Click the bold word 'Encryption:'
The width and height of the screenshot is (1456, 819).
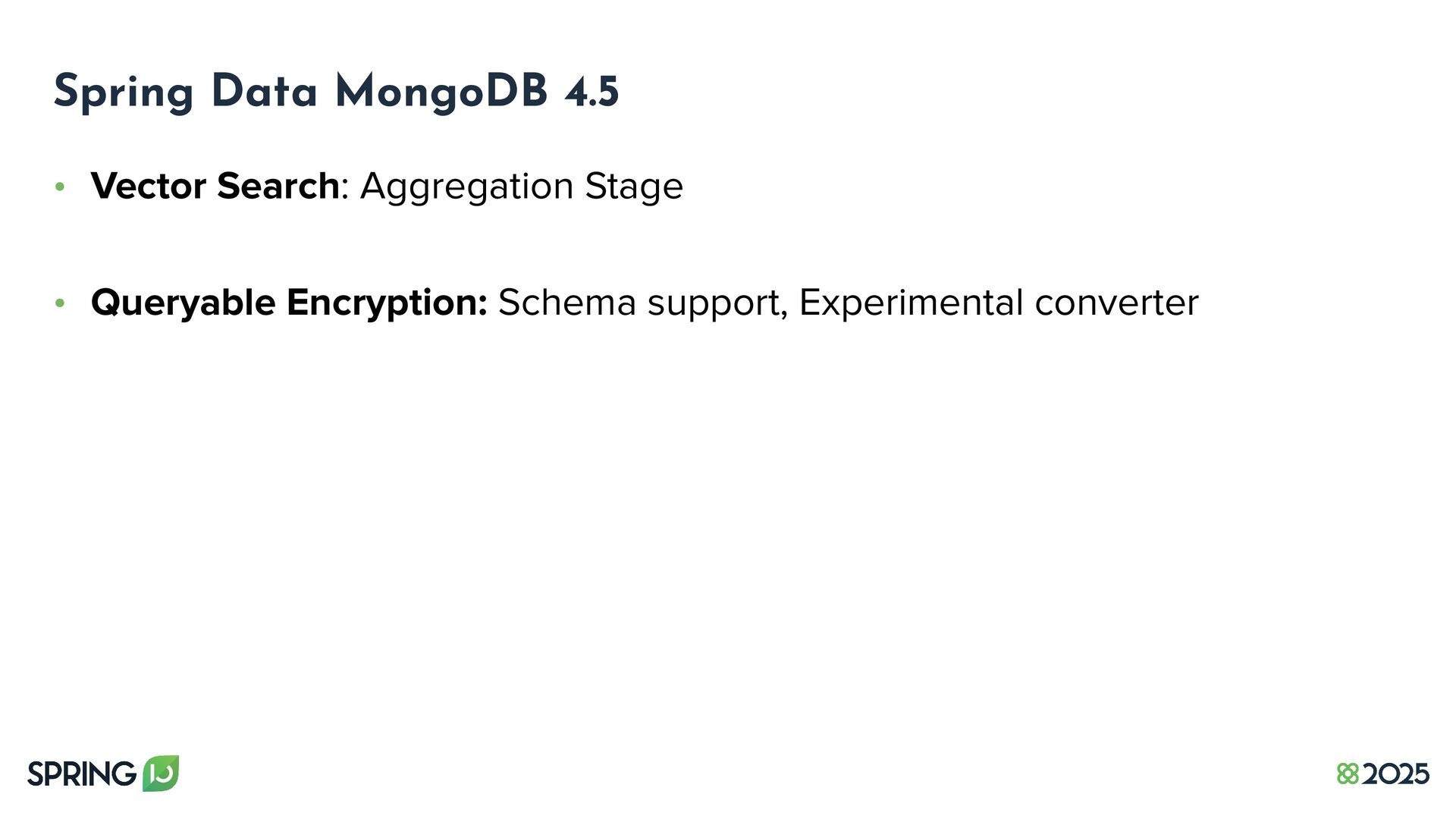tap(387, 304)
